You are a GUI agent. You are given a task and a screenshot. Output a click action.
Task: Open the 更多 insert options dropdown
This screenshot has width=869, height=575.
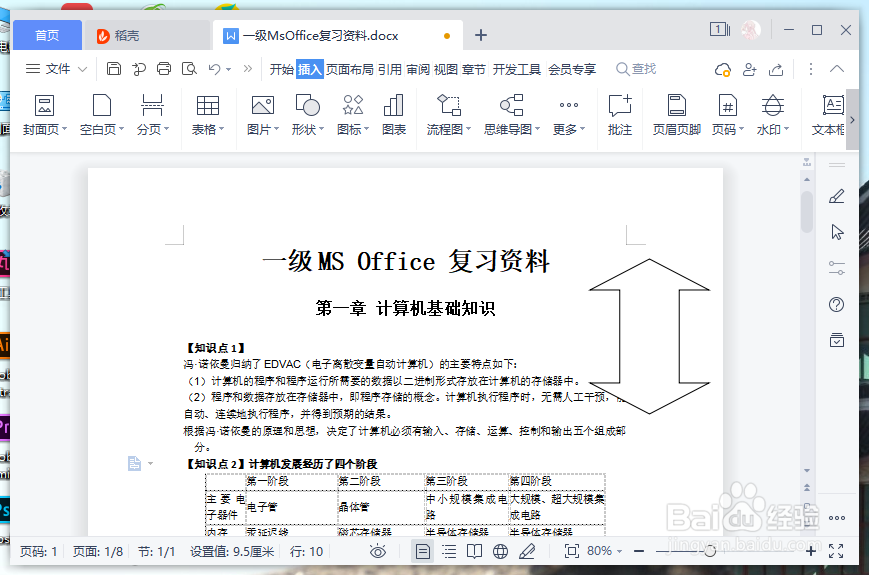[569, 115]
